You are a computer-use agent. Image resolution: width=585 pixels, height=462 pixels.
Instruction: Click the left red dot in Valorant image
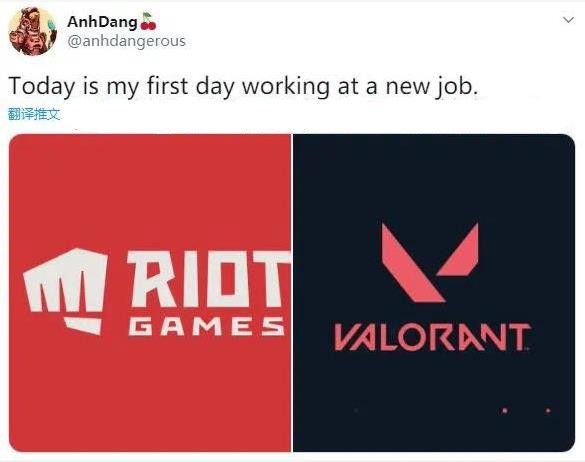pyautogui.click(x=505, y=411)
